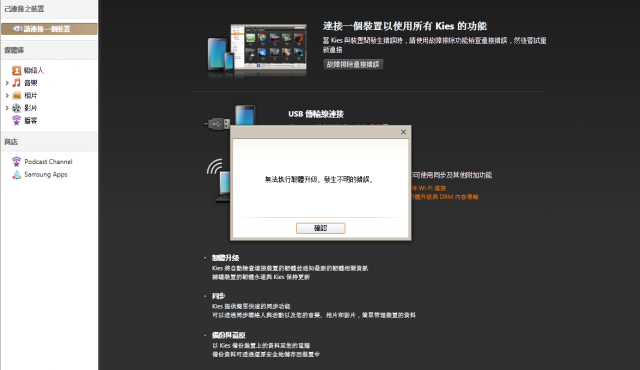Click the line Kies 提供簡單快速的同步功能
640x370 pixels.
[251, 306]
